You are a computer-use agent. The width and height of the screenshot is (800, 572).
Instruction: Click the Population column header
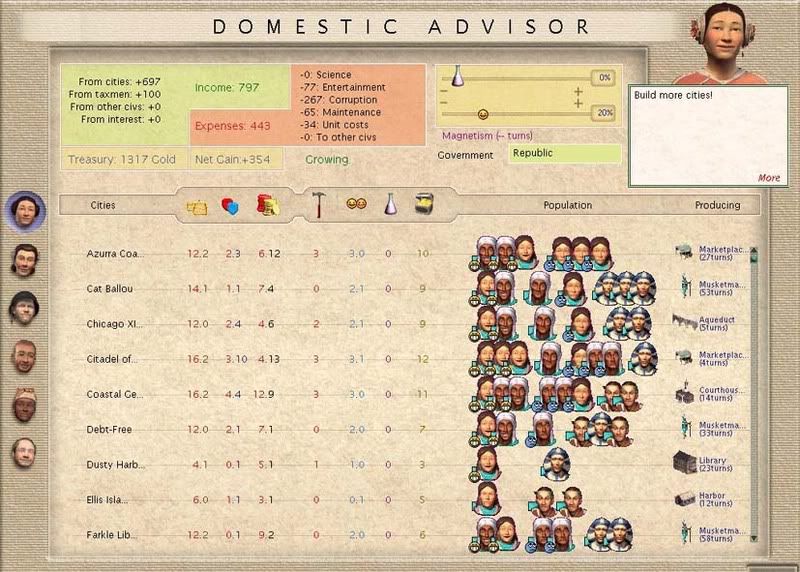[567, 205]
